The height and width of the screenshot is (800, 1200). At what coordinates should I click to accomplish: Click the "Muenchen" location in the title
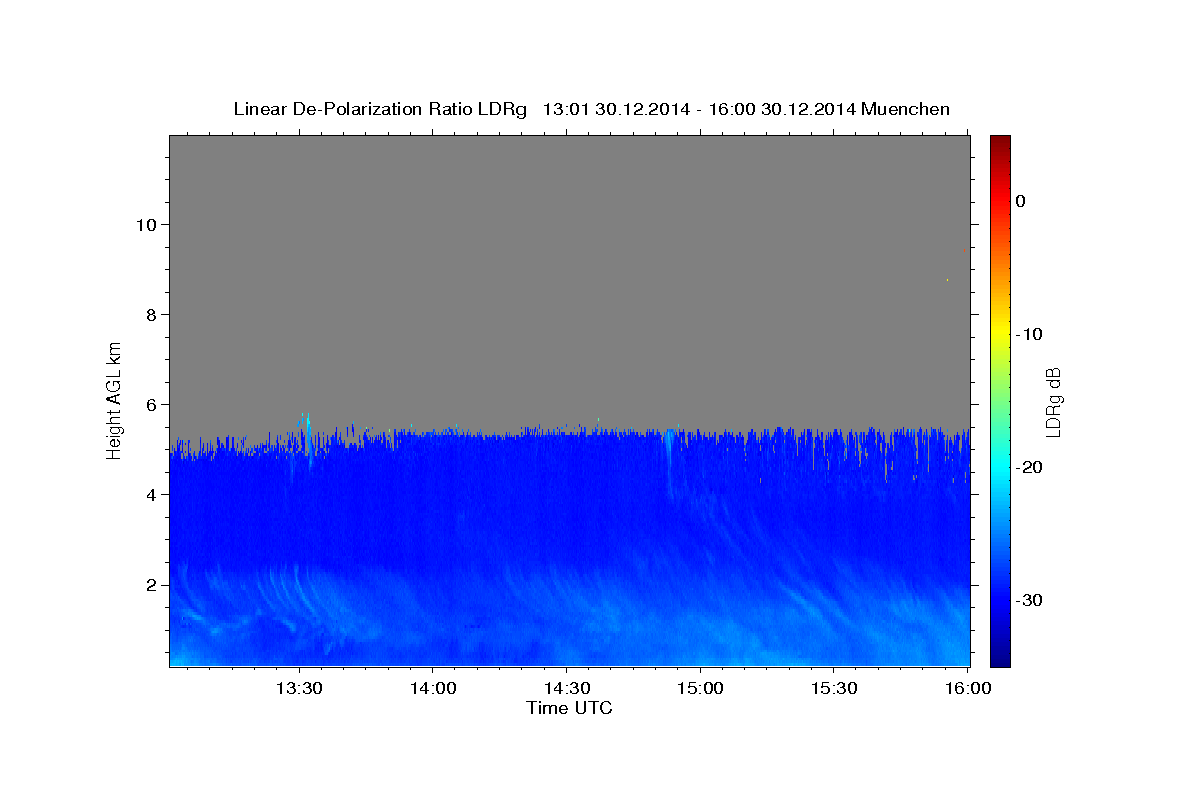tap(906, 109)
